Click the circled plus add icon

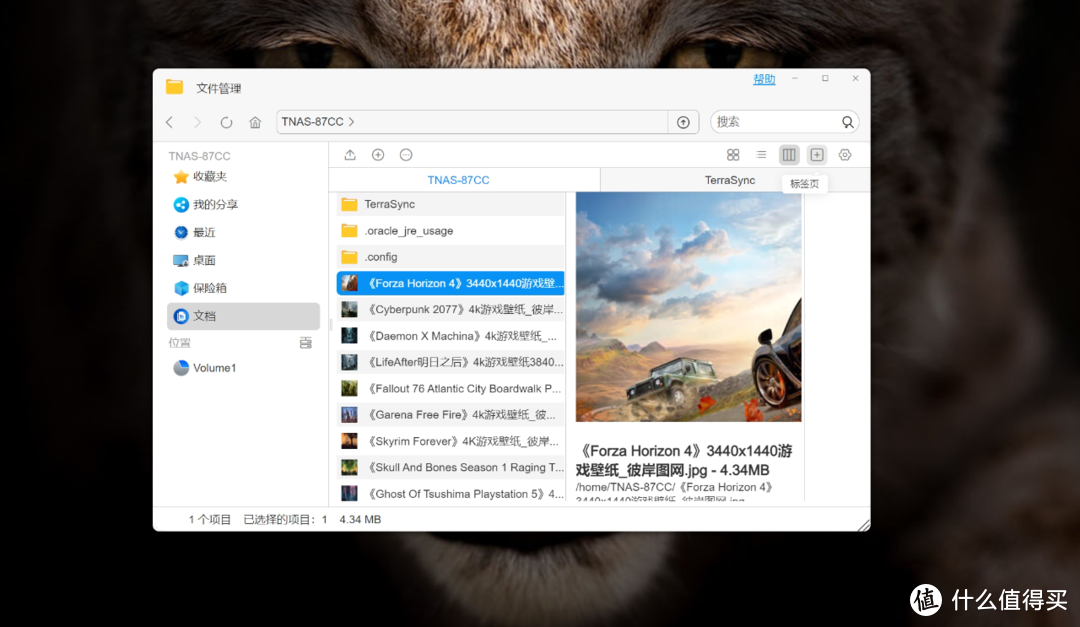pos(378,155)
